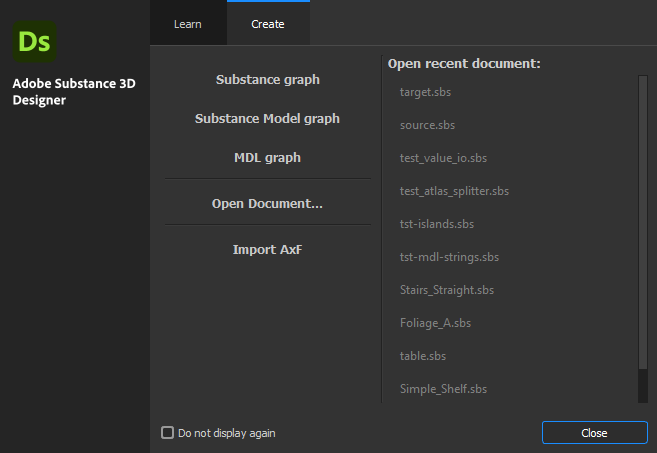Click Open Document...

pyautogui.click(x=268, y=204)
